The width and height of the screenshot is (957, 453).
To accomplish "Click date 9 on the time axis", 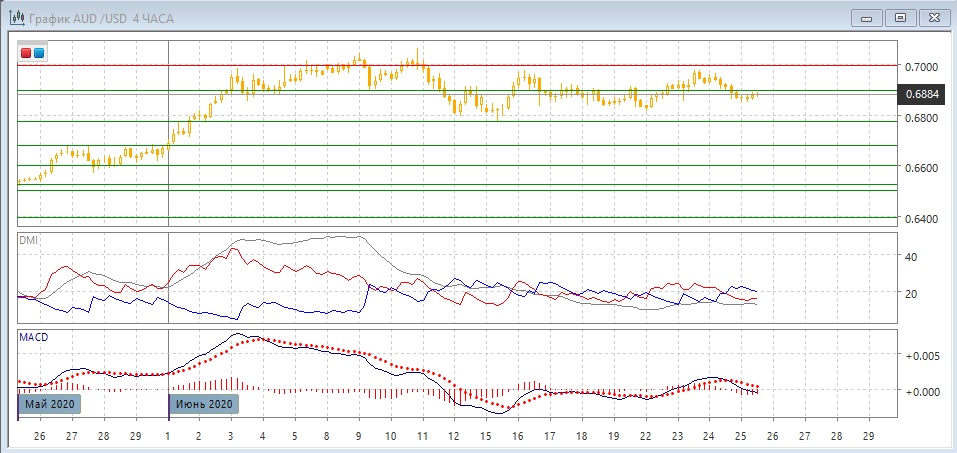I will 359,437.
